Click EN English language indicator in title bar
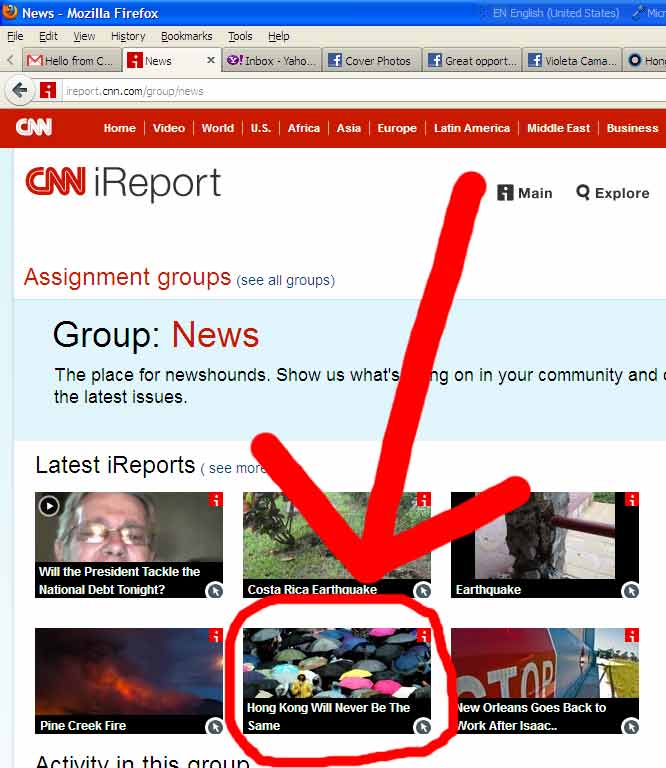The image size is (666, 768). (x=555, y=13)
